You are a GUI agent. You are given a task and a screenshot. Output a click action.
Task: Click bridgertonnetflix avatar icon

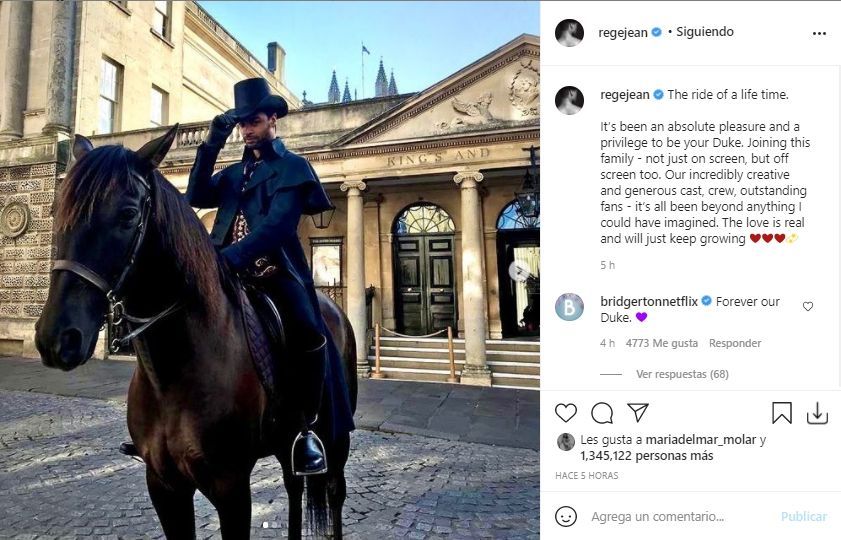[569, 307]
